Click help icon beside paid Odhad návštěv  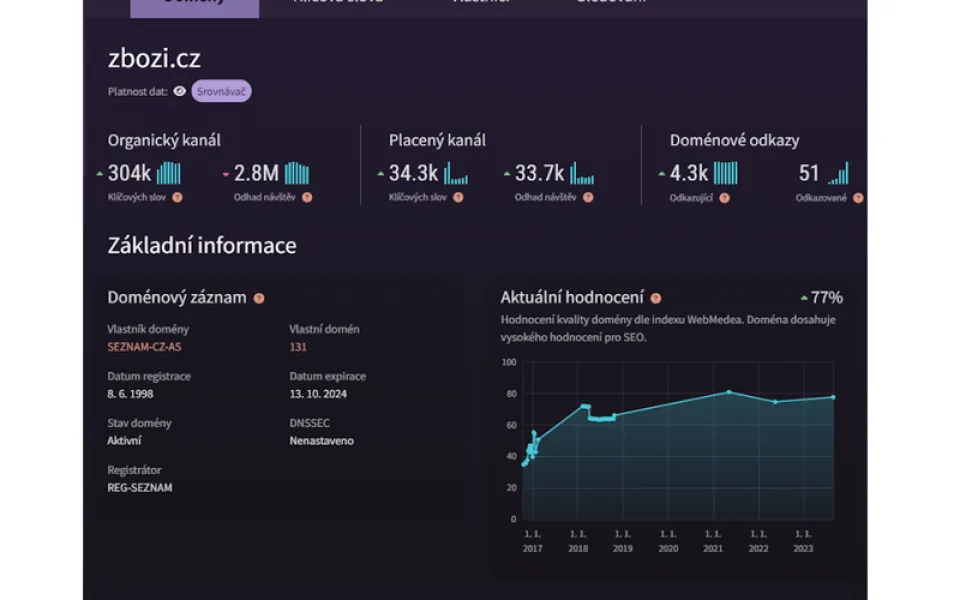pos(588,197)
